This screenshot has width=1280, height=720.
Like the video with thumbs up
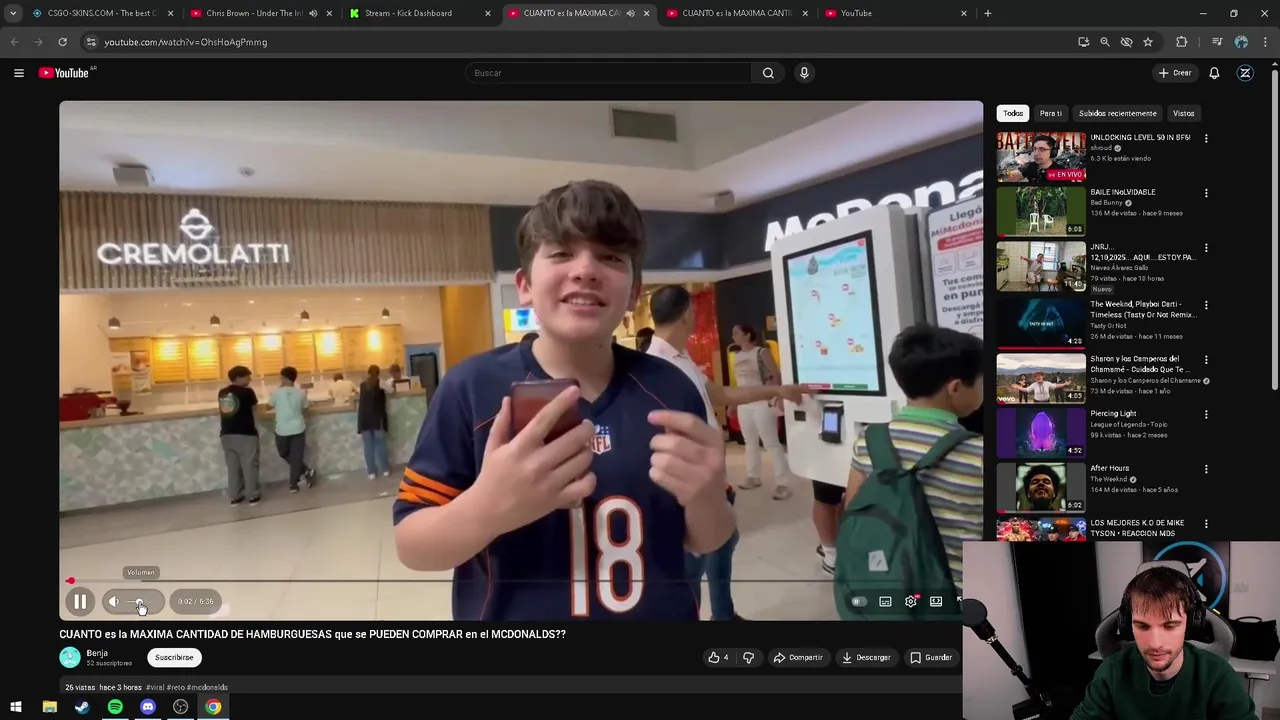click(x=718, y=657)
